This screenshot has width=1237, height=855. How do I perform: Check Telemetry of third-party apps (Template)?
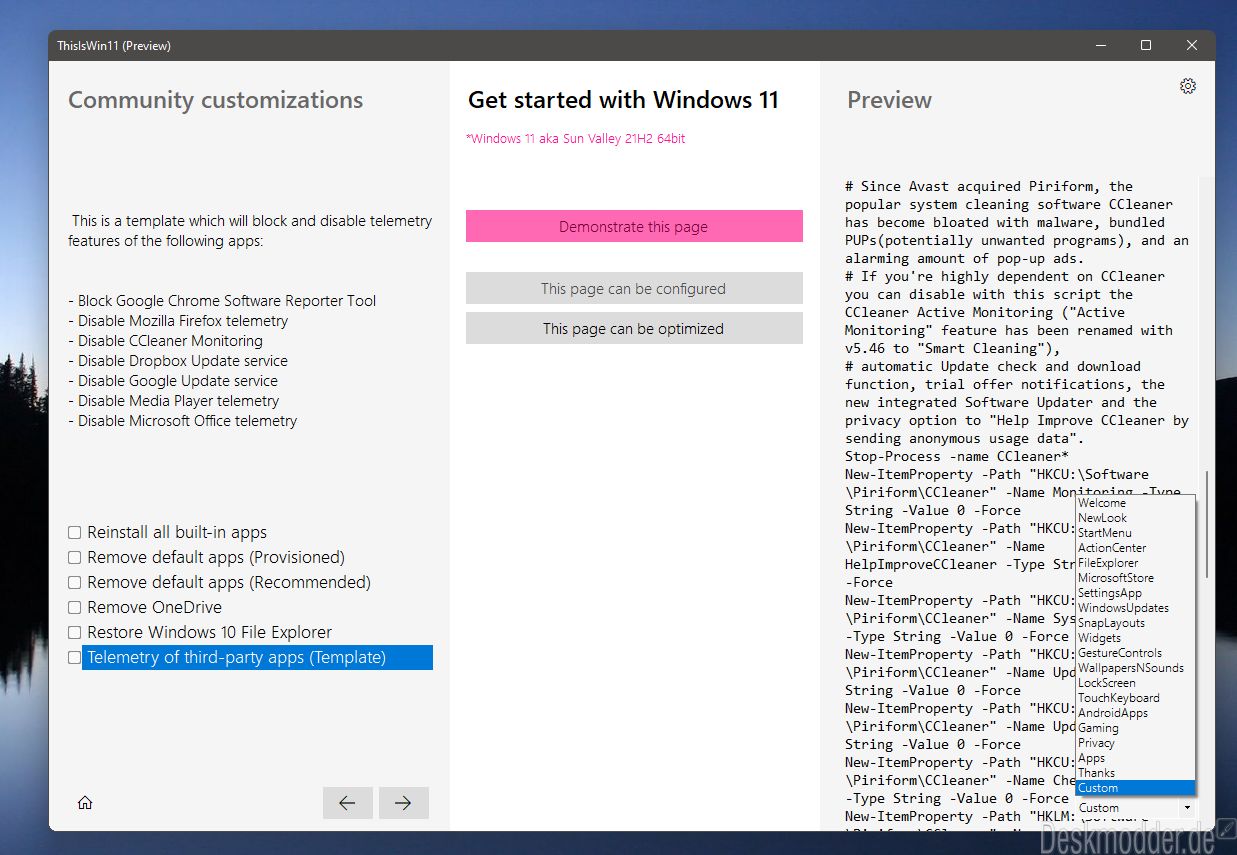(74, 658)
